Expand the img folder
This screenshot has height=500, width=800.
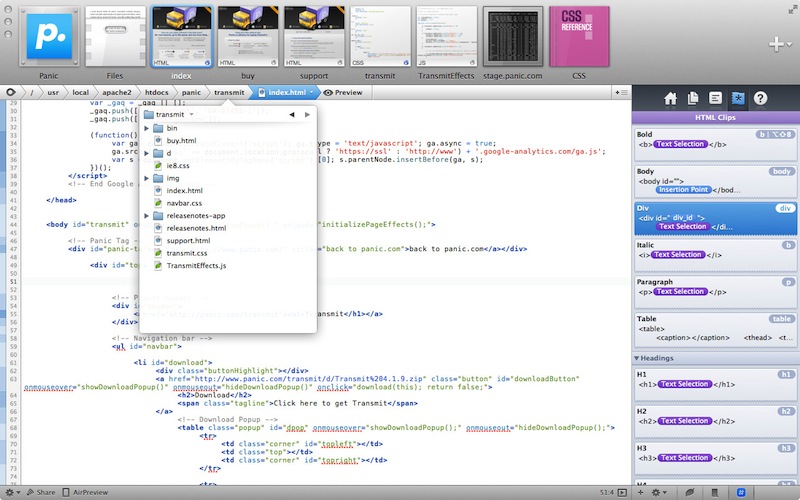point(147,178)
